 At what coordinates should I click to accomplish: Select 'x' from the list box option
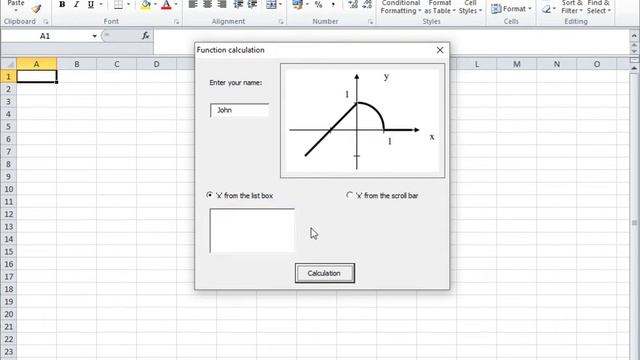[240, 196]
